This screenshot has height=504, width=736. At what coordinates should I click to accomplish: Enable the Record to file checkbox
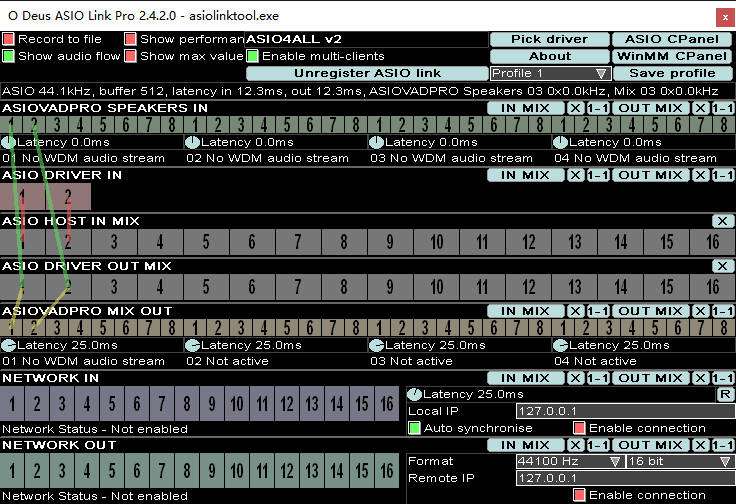8,39
